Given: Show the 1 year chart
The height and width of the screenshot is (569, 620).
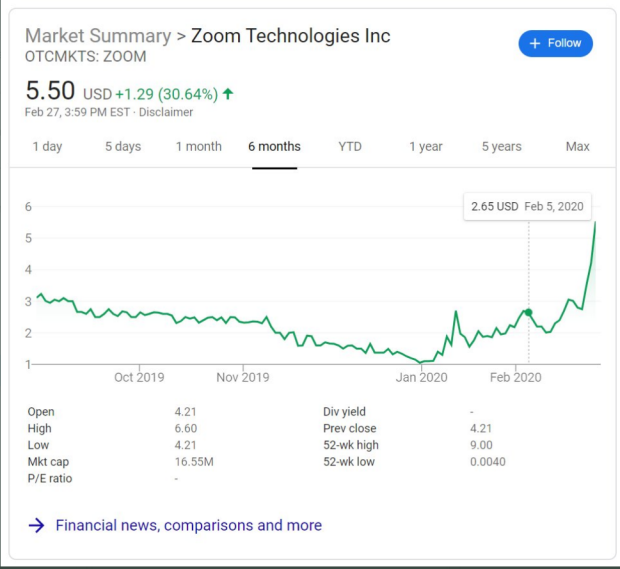Looking at the screenshot, I should point(426,146).
